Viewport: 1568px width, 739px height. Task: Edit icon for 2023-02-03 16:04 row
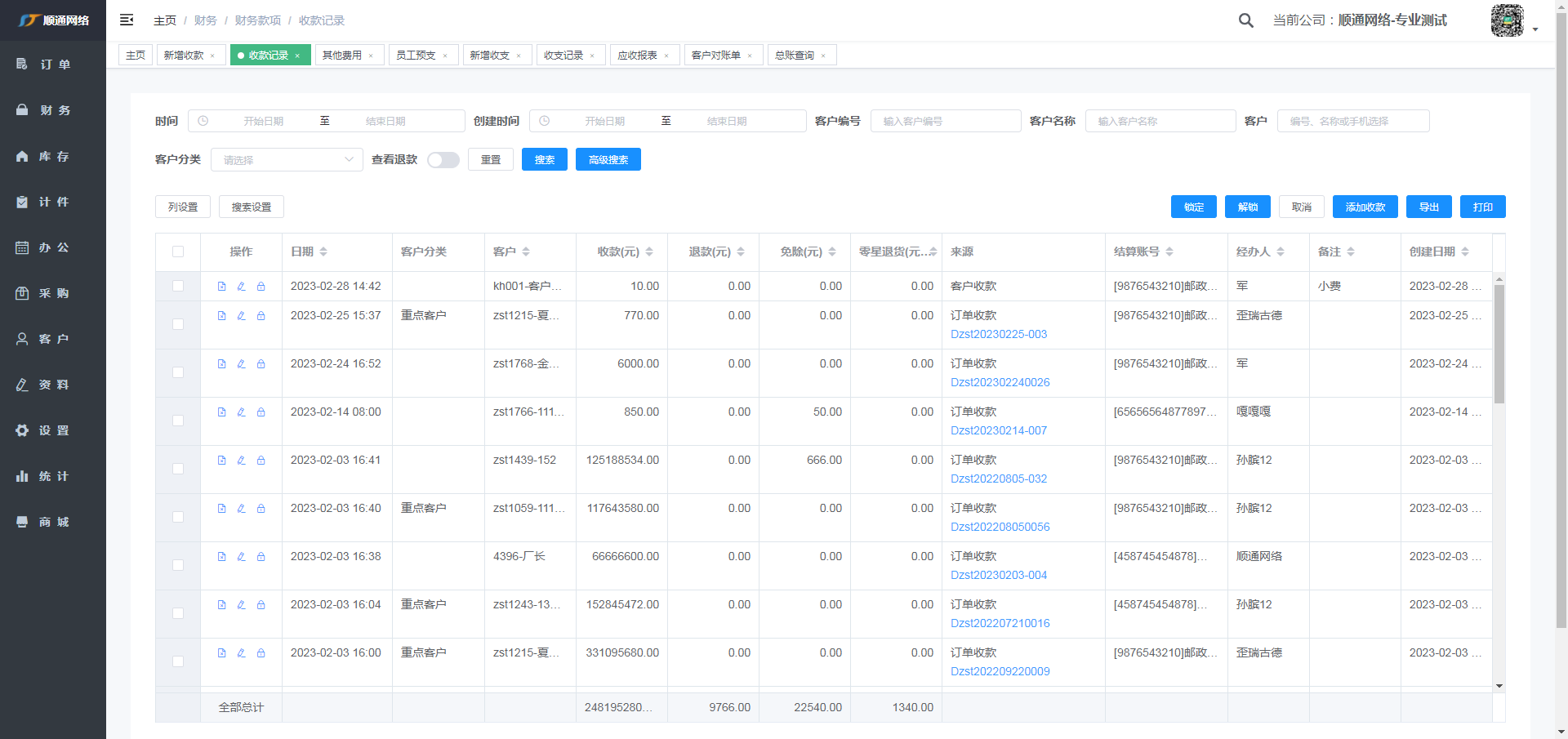241,604
